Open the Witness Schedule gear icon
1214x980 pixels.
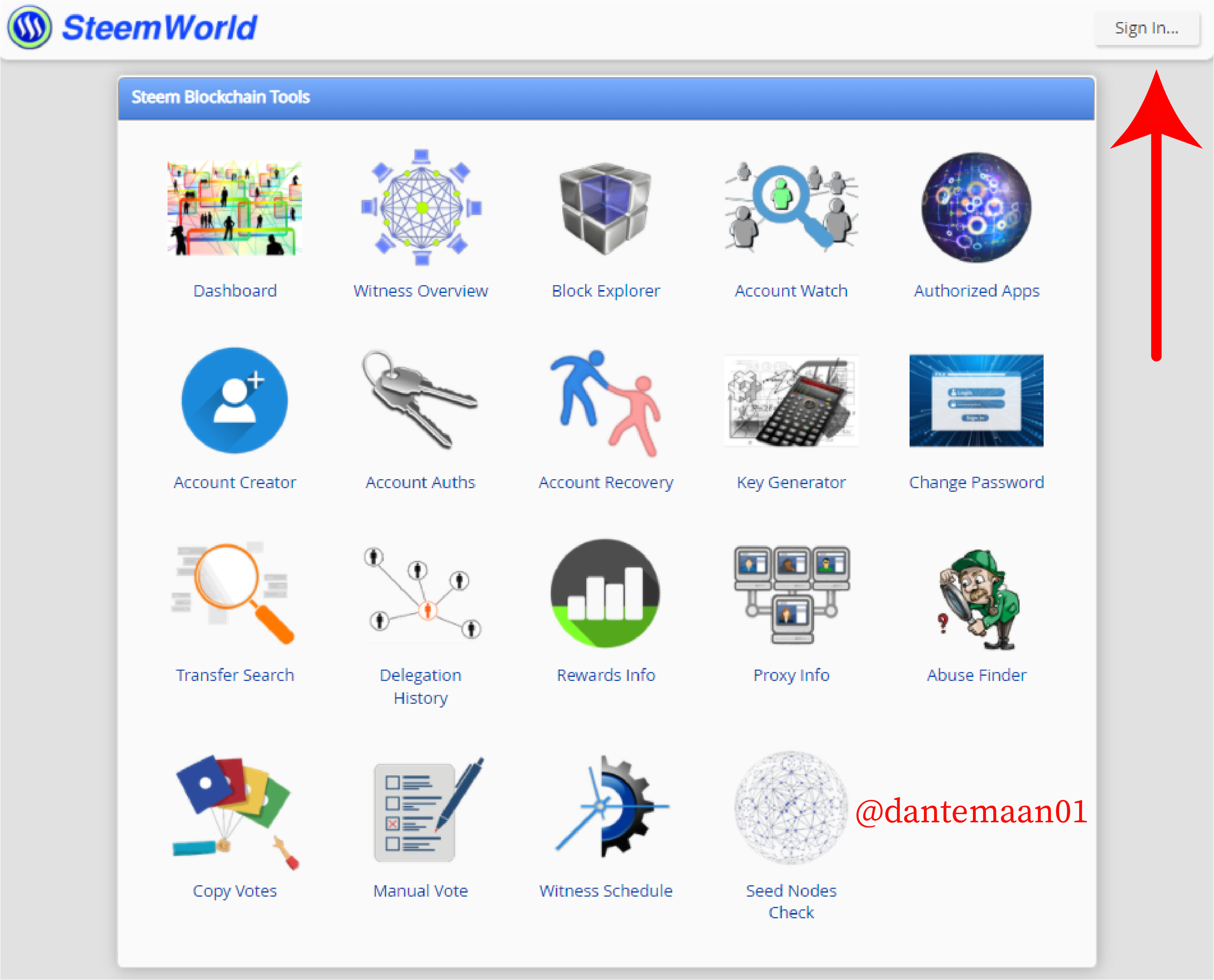(x=612, y=806)
